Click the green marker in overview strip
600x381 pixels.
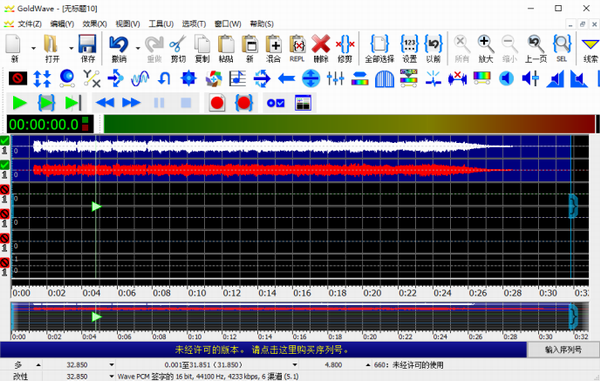96,317
